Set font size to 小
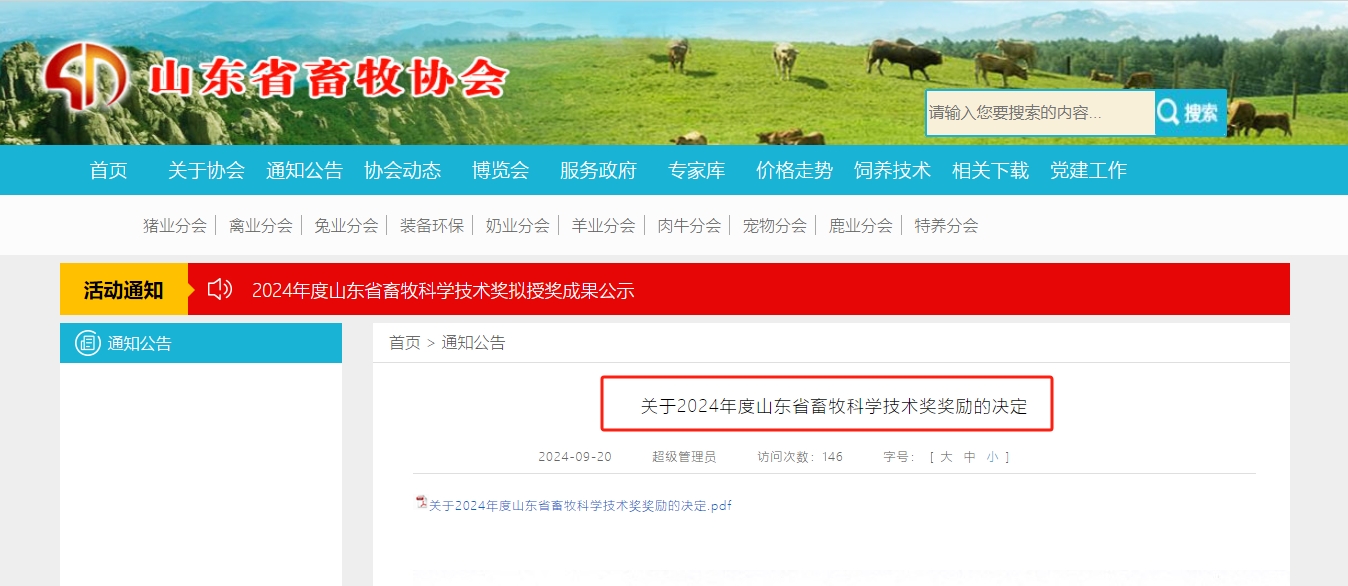1348x586 pixels. (992, 457)
